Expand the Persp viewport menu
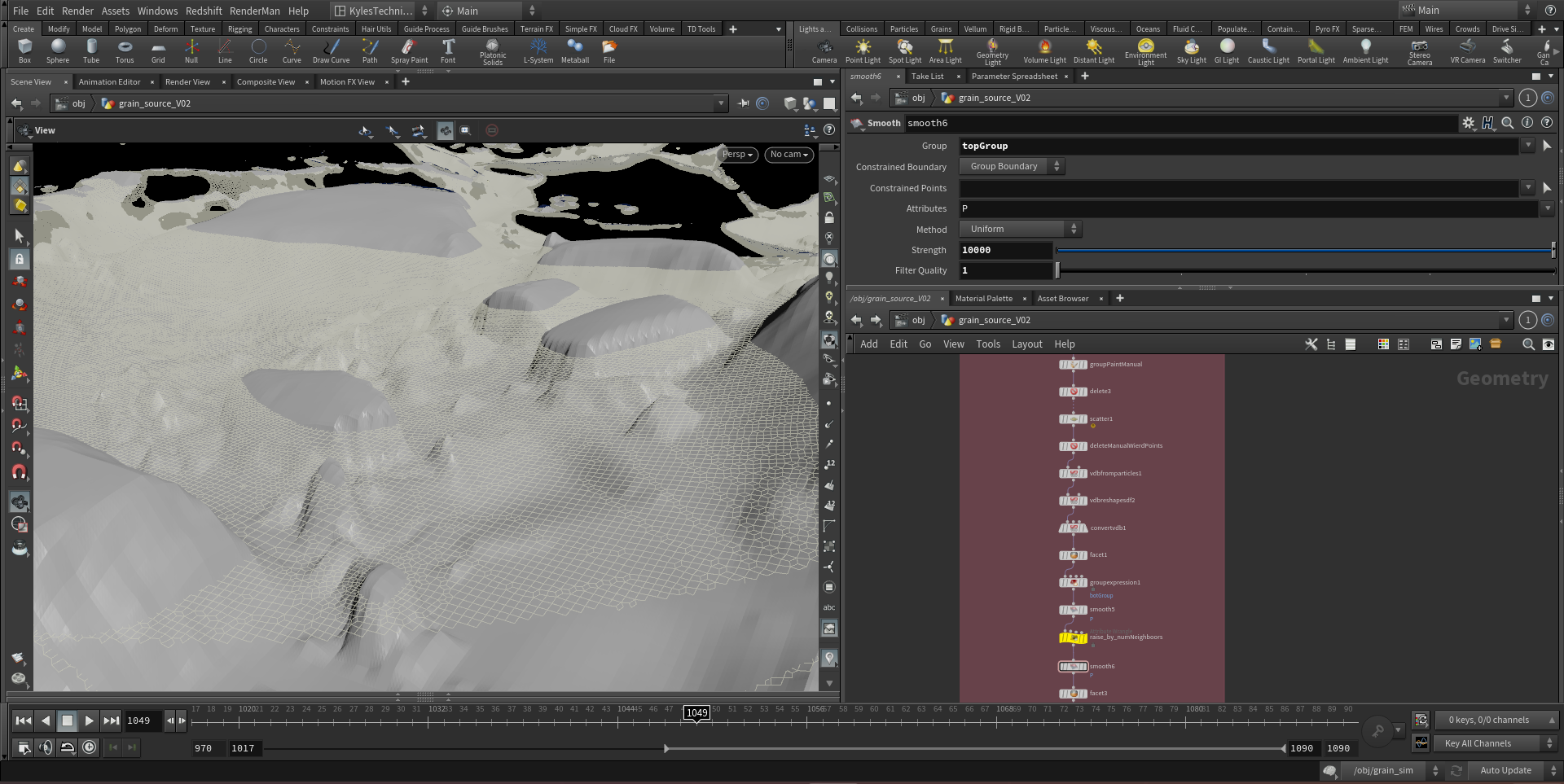This screenshot has height=784, width=1564. 737,155
